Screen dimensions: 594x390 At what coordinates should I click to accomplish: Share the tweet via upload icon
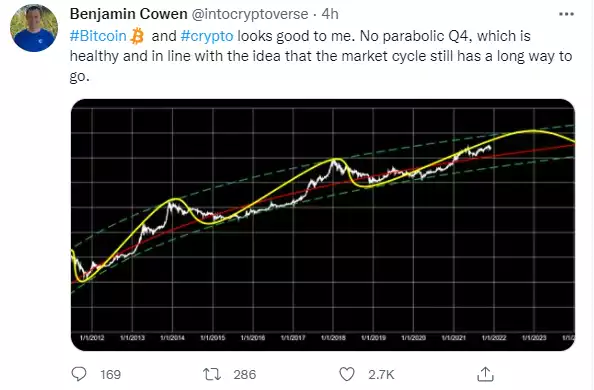[485, 374]
